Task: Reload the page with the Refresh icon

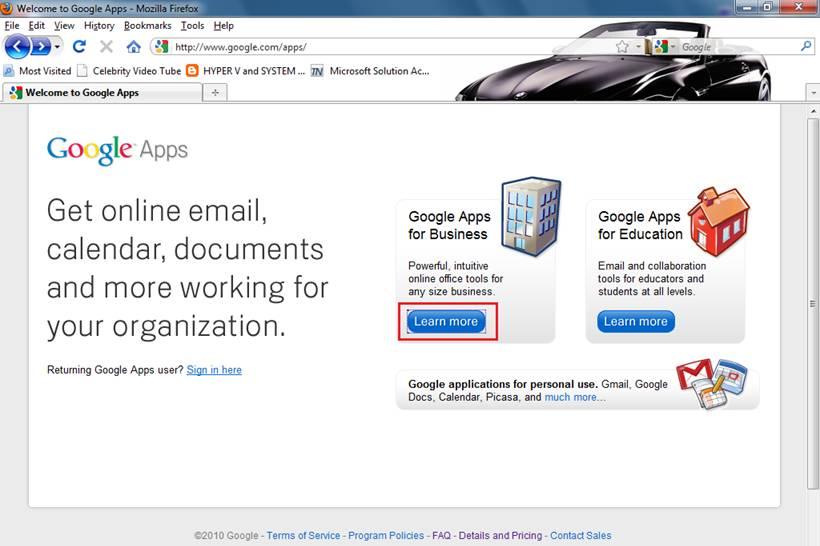Action: 79,47
